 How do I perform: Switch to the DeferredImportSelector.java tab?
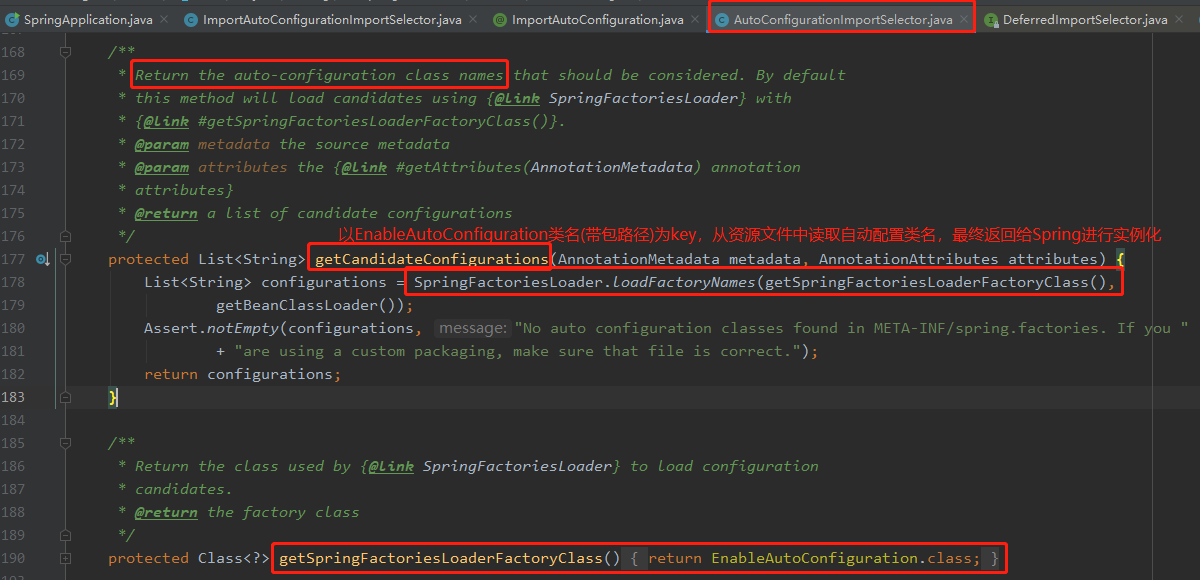[1085, 19]
